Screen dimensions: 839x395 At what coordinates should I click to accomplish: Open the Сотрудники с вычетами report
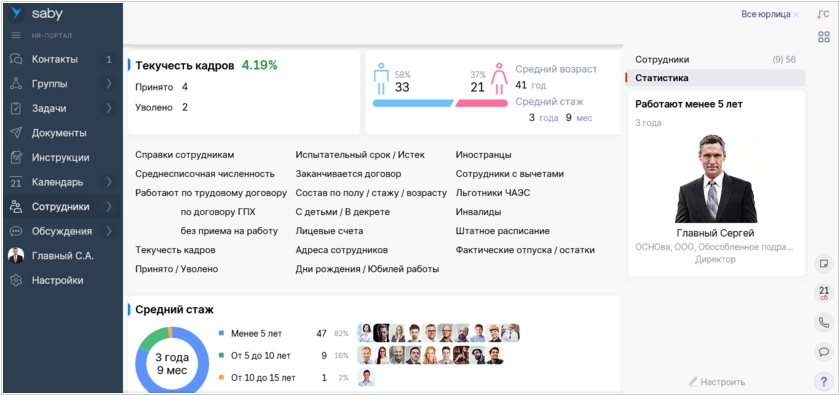(509, 174)
